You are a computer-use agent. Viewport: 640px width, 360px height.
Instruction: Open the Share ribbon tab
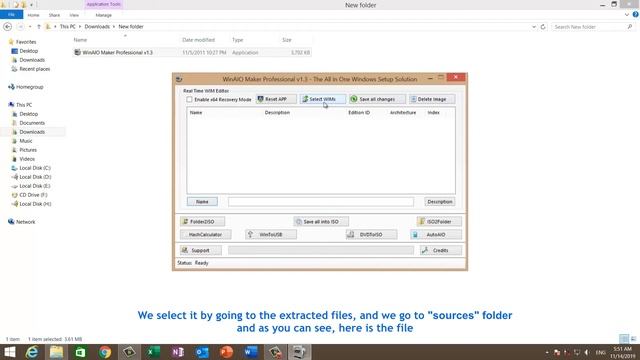click(x=54, y=15)
